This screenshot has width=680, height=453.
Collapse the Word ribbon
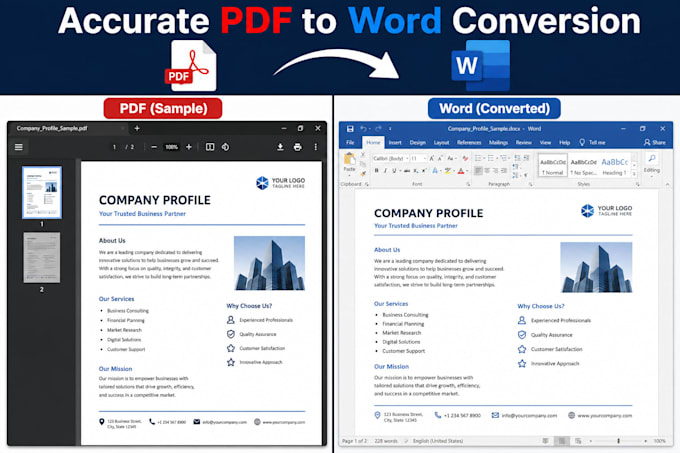(x=667, y=185)
